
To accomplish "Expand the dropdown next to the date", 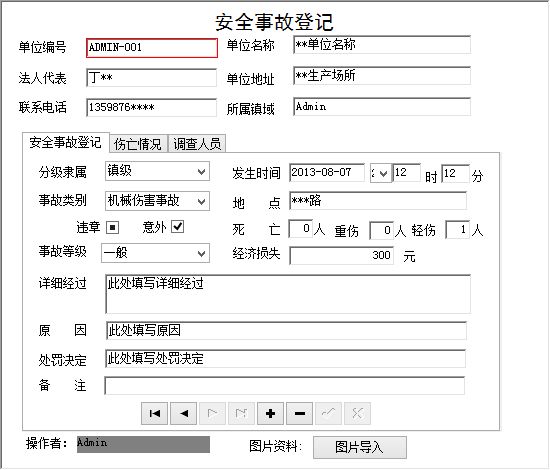I will 383,173.
